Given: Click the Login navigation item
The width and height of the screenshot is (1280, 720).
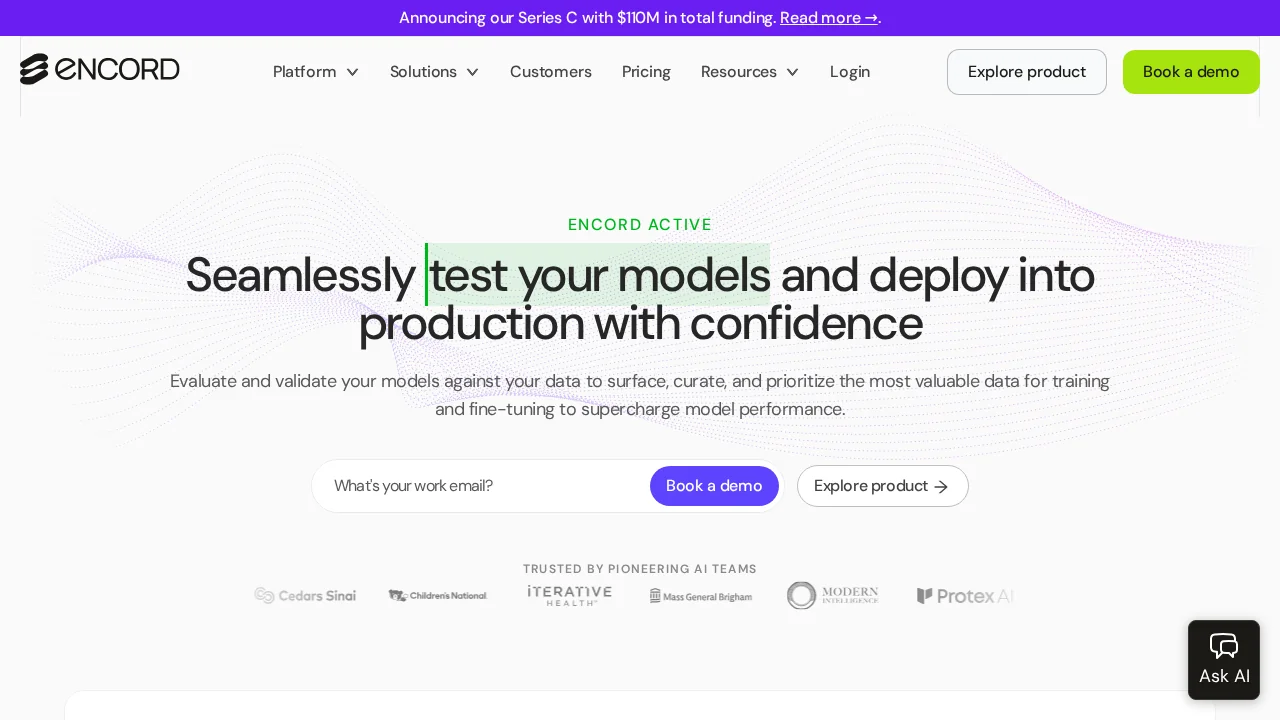Looking at the screenshot, I should (x=849, y=72).
